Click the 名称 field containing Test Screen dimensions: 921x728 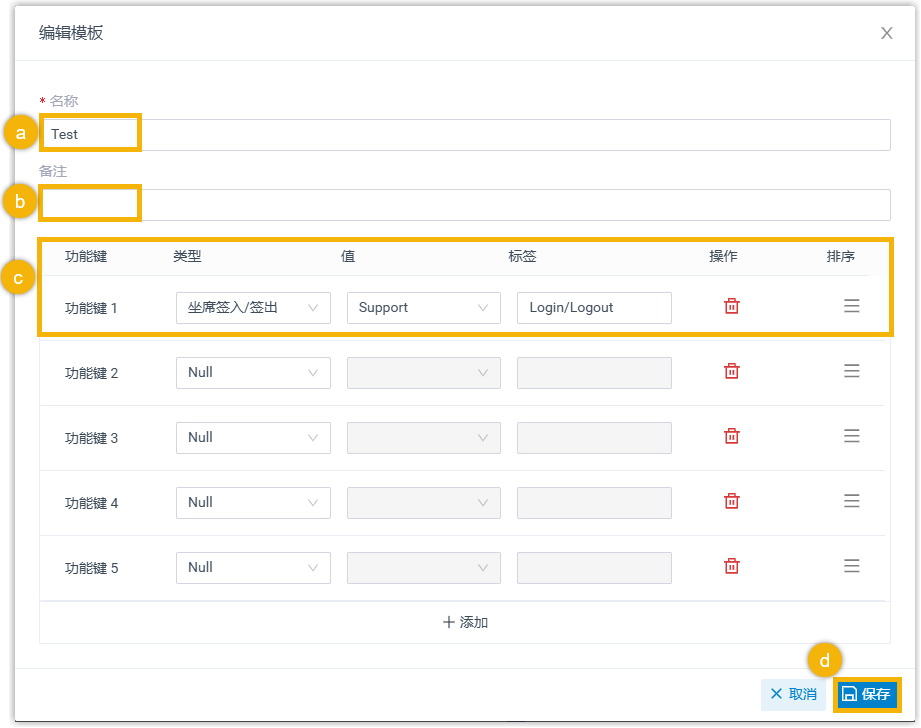point(465,135)
